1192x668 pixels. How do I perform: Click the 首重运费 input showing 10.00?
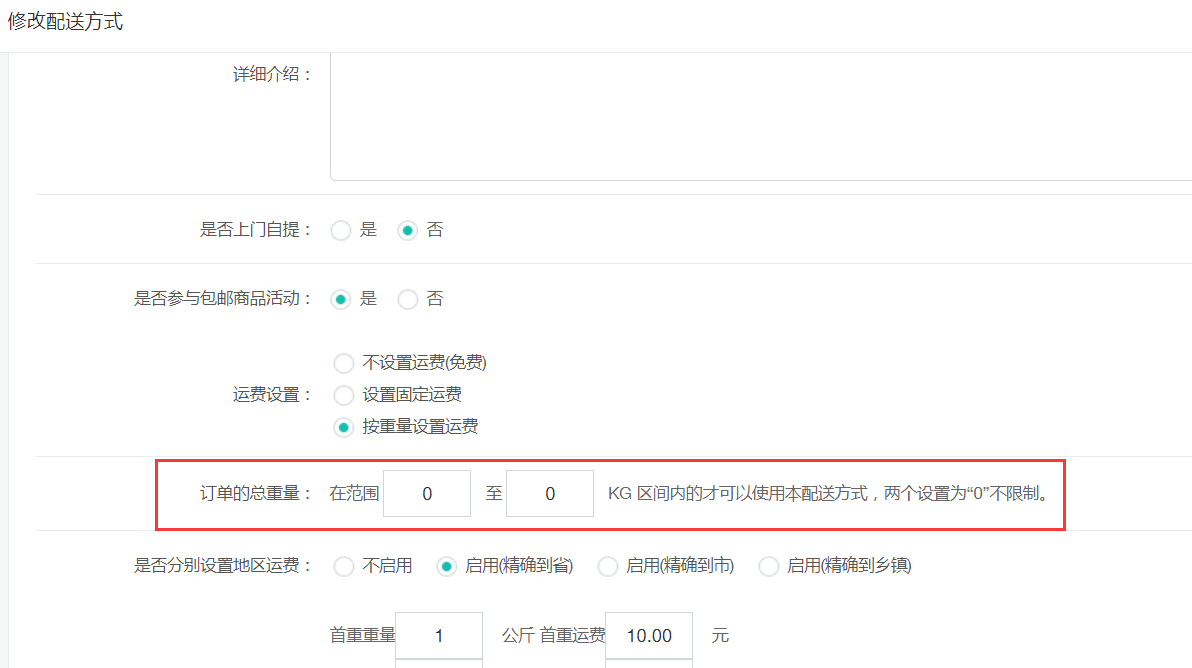coord(648,635)
